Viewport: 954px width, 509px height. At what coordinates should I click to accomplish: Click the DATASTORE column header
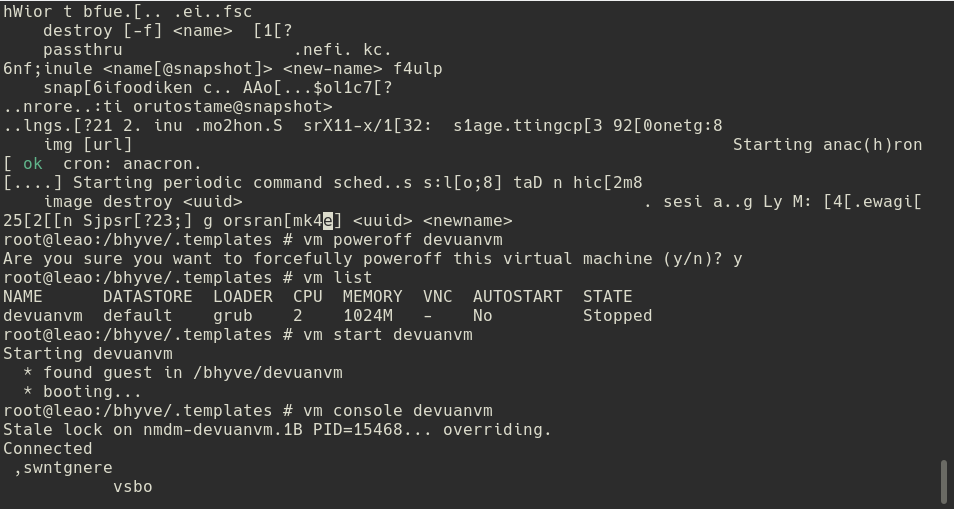pyautogui.click(x=148, y=296)
